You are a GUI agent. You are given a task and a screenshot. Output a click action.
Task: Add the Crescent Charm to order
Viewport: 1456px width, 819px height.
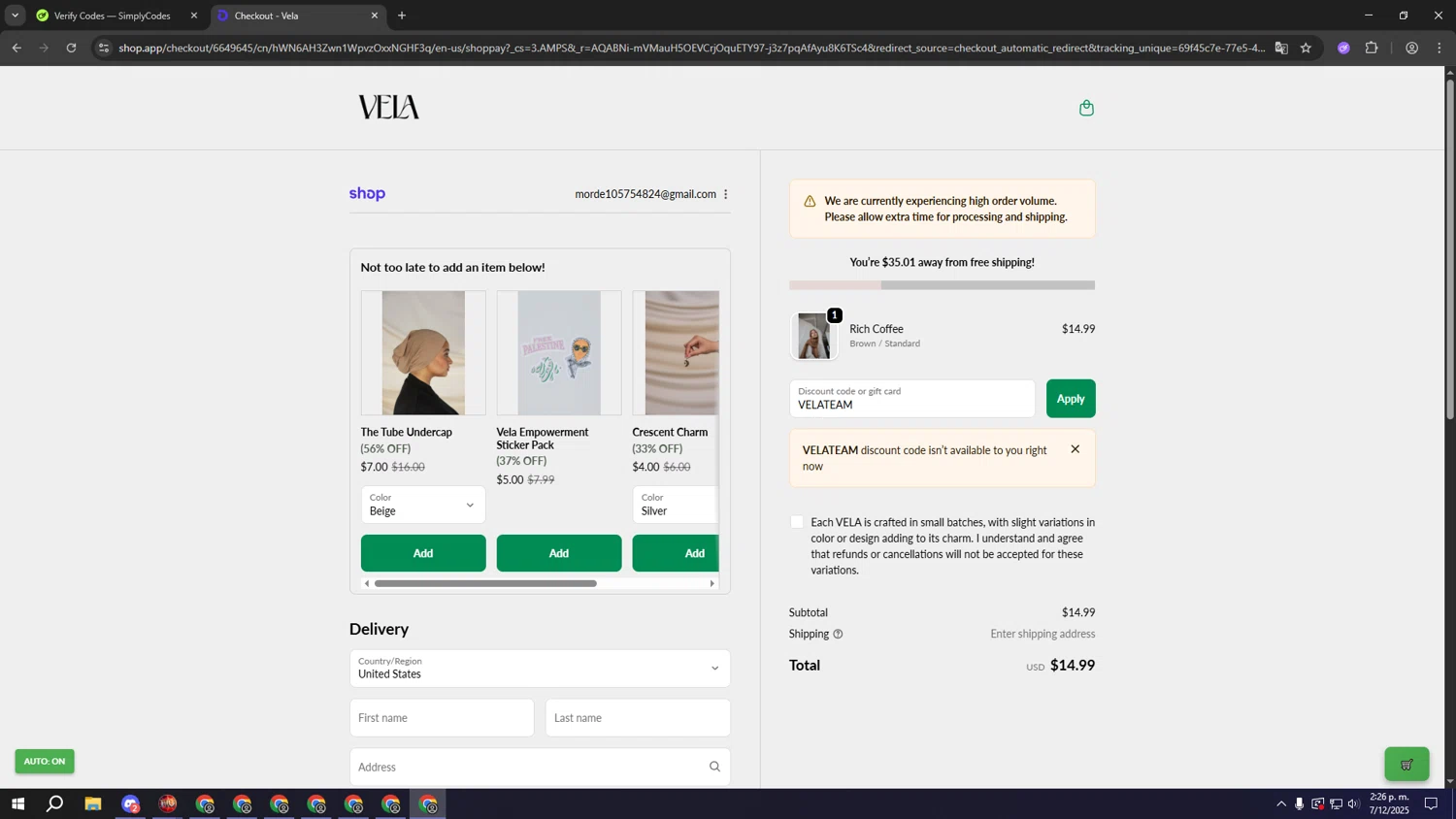(x=676, y=553)
